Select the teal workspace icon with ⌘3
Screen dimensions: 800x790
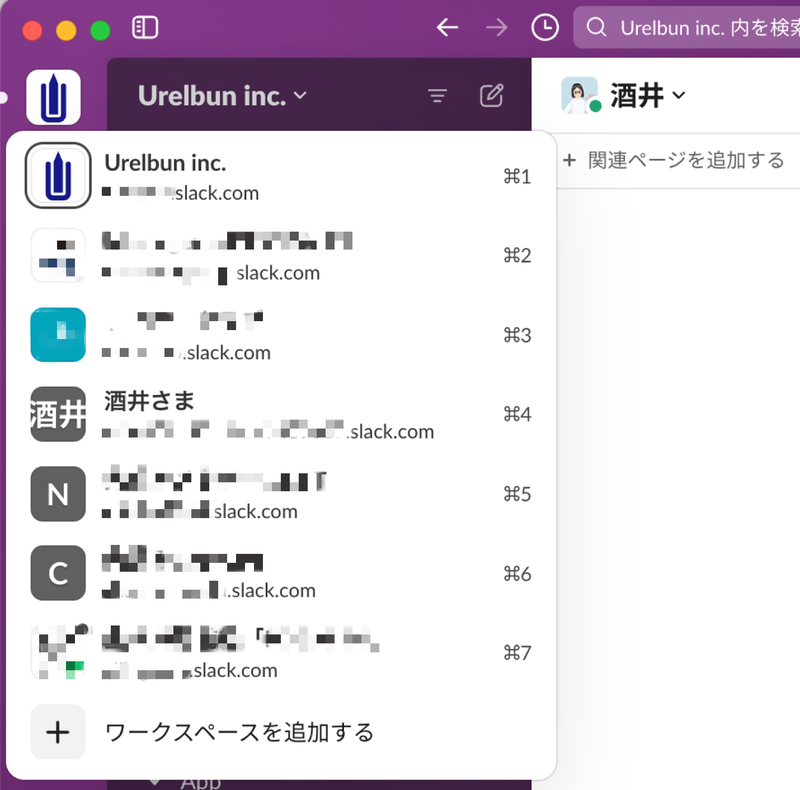point(57,334)
